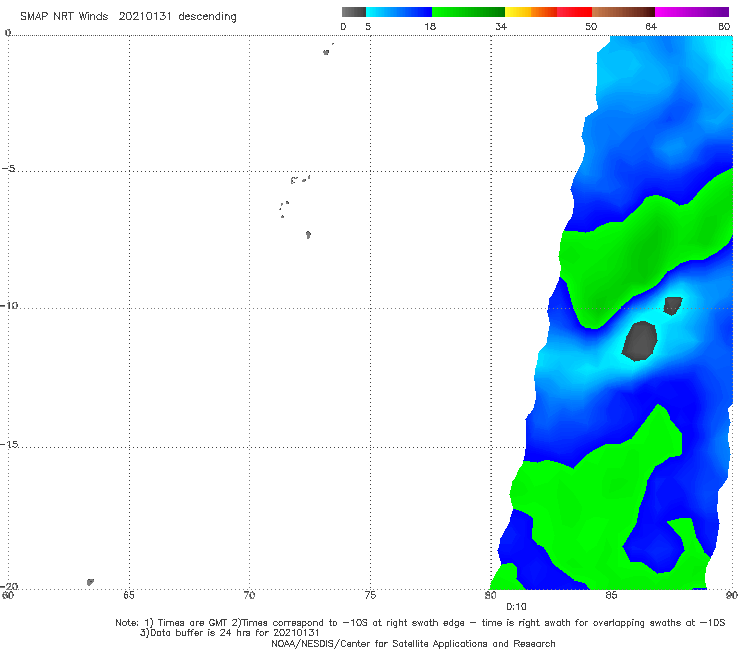This screenshot has width=740, height=650.
Task: Click the latitude axis label '-5'
Action: [x=9, y=169]
